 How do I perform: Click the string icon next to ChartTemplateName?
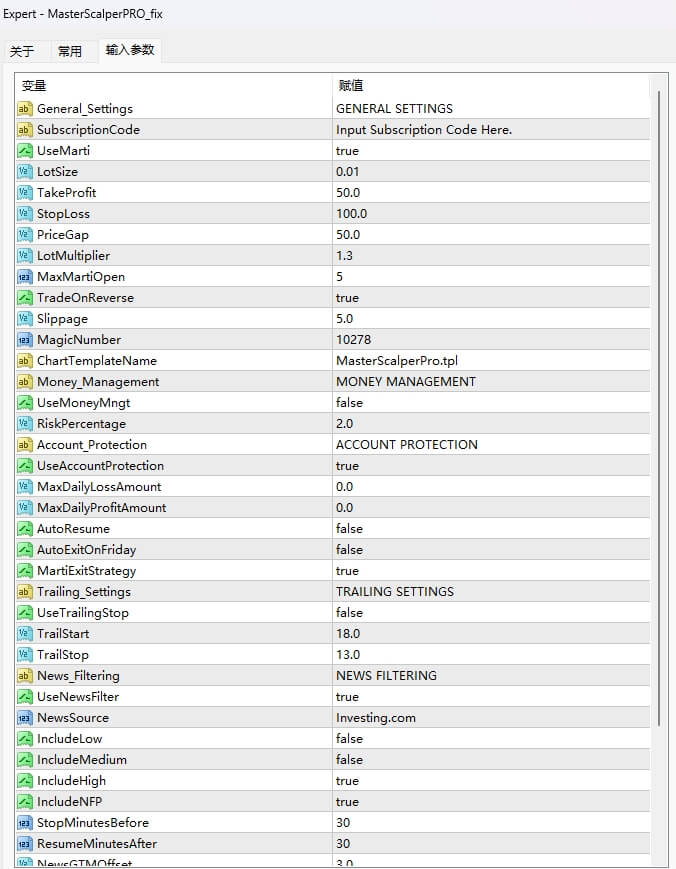point(25,360)
